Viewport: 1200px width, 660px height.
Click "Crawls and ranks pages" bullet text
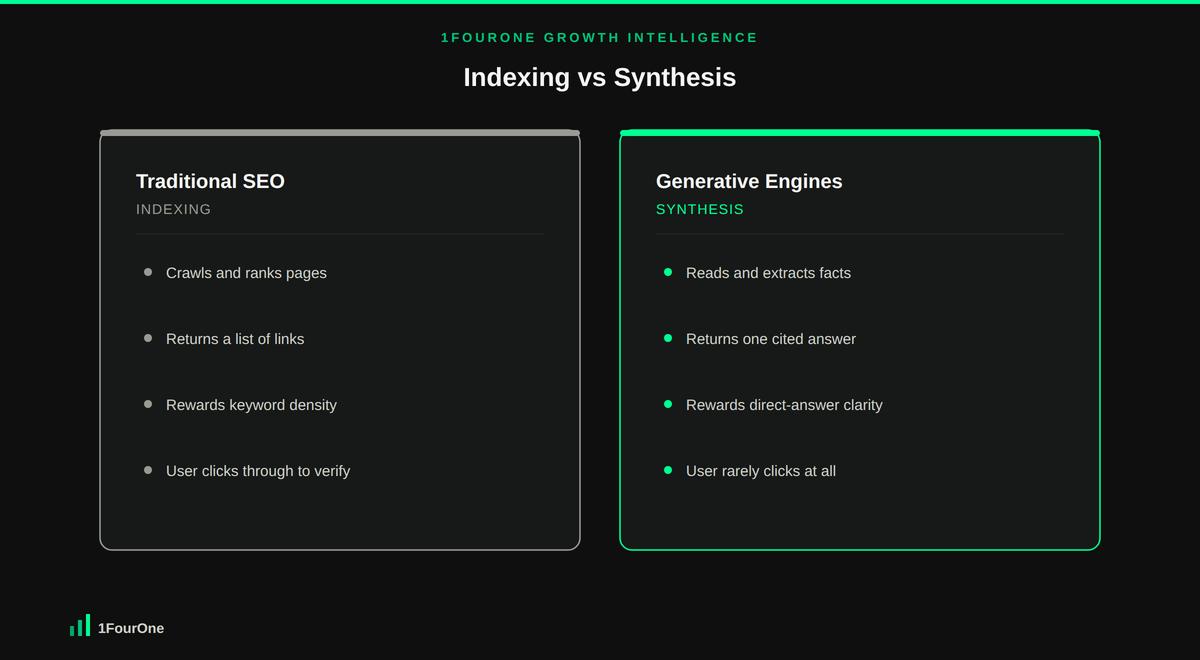click(246, 273)
